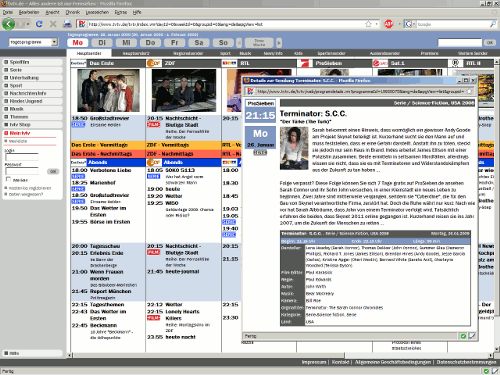500x375 pixels.
Task: Click the Terminator popup photo thumbnail
Action: click(294, 149)
